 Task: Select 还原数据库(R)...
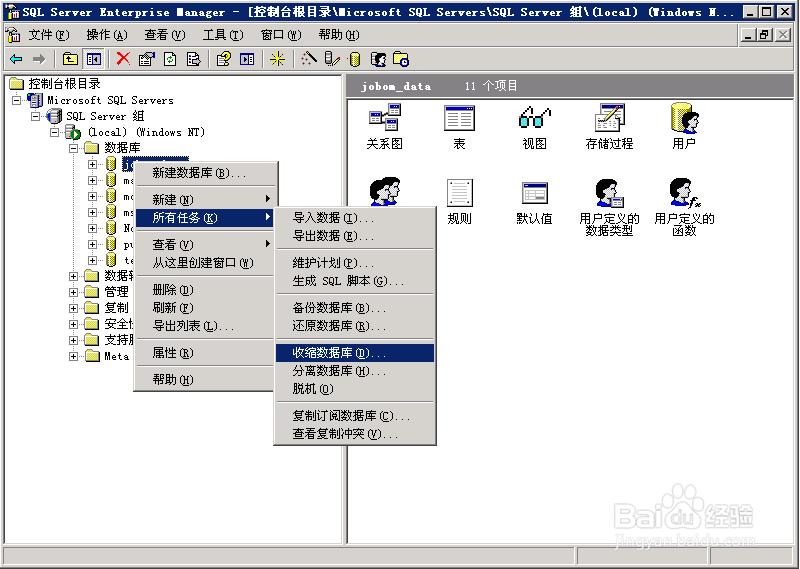(x=355, y=326)
